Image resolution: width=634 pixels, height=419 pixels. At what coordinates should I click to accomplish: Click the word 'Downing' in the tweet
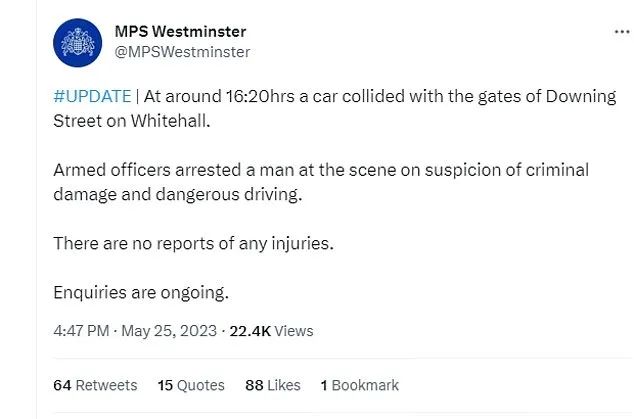[x=581, y=97]
